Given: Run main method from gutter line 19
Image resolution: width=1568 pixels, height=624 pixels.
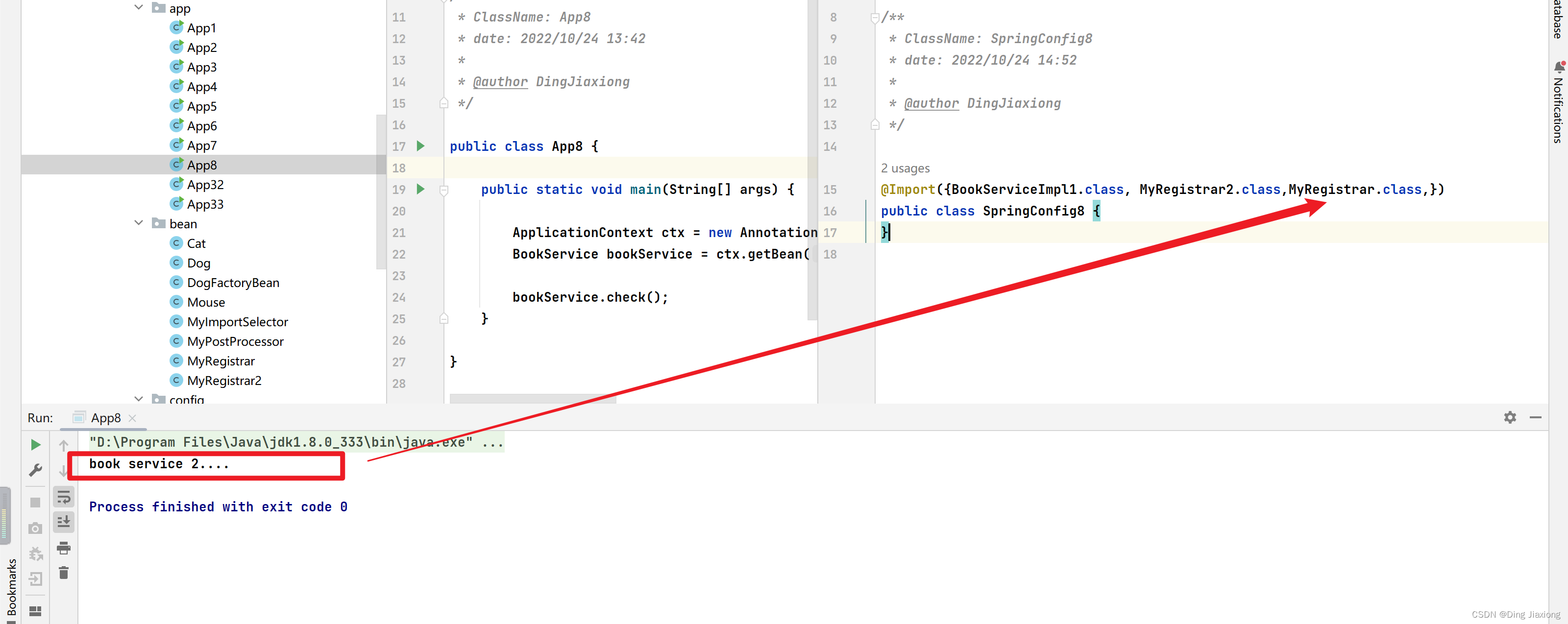Looking at the screenshot, I should tap(420, 189).
